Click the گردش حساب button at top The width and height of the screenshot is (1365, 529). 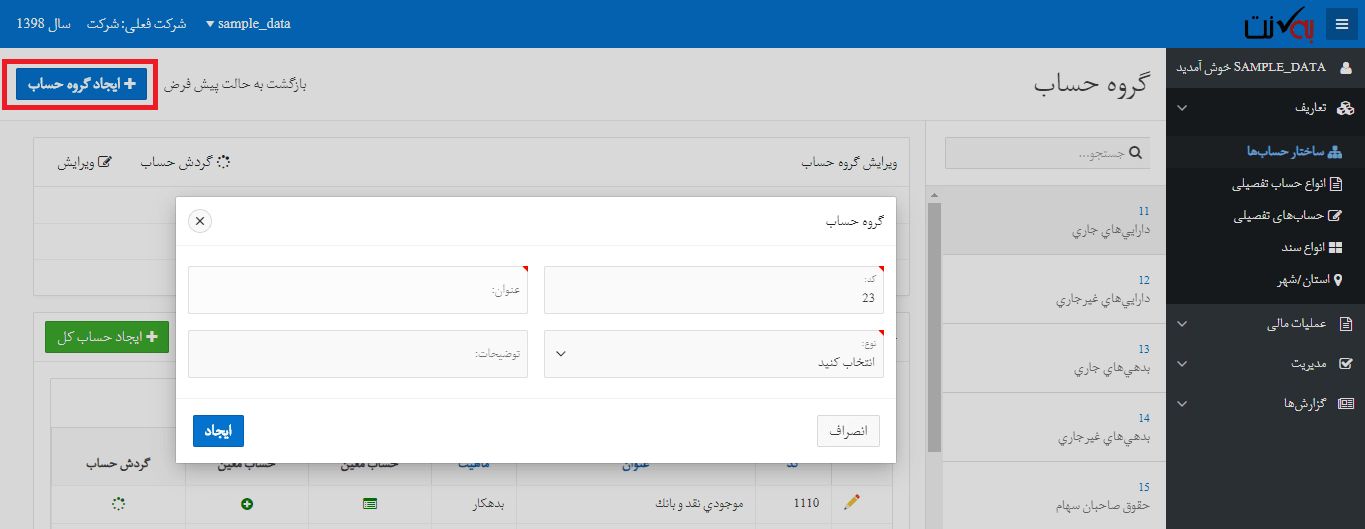tap(185, 162)
